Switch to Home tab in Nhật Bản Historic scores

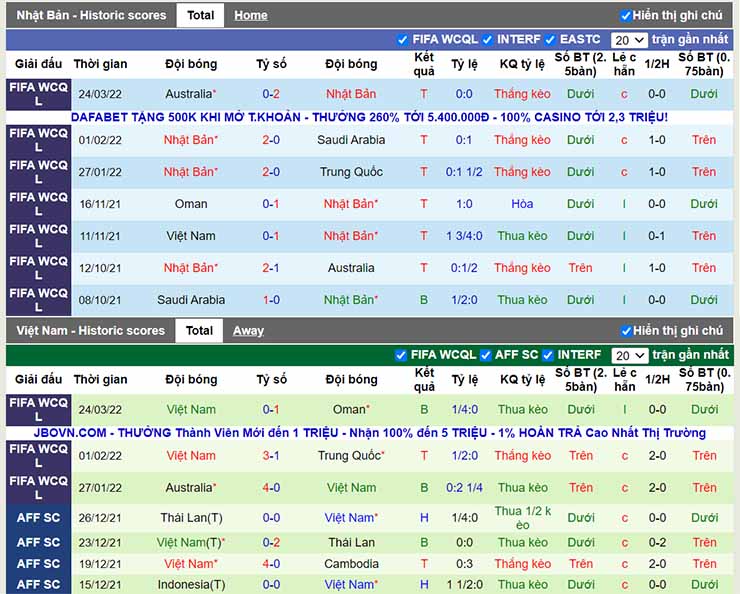click(x=251, y=16)
